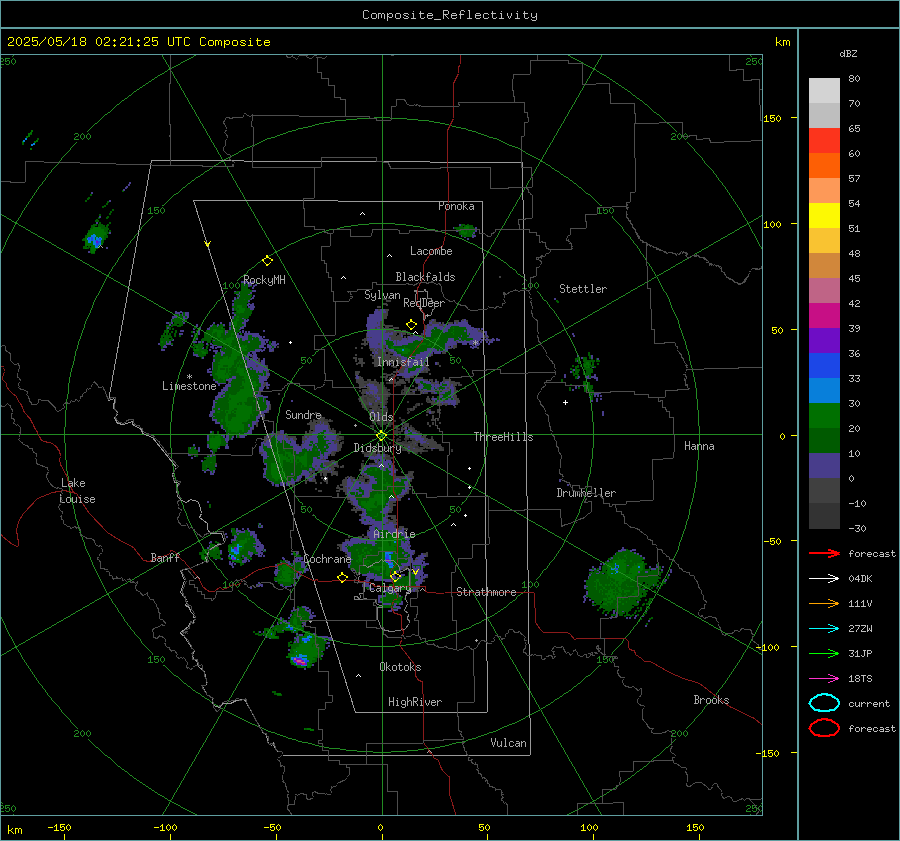Viewport: 900px width, 841px height.
Task: Click the Okotoks city label
Action: (400, 667)
